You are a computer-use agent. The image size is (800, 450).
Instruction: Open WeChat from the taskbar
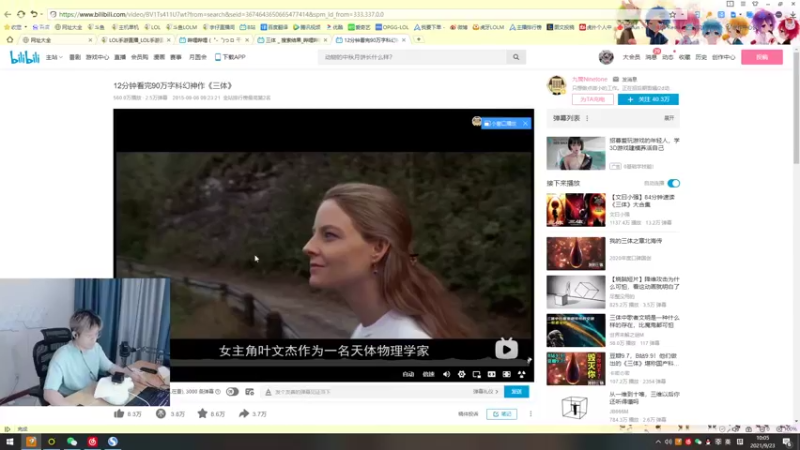pyautogui.click(x=72, y=442)
